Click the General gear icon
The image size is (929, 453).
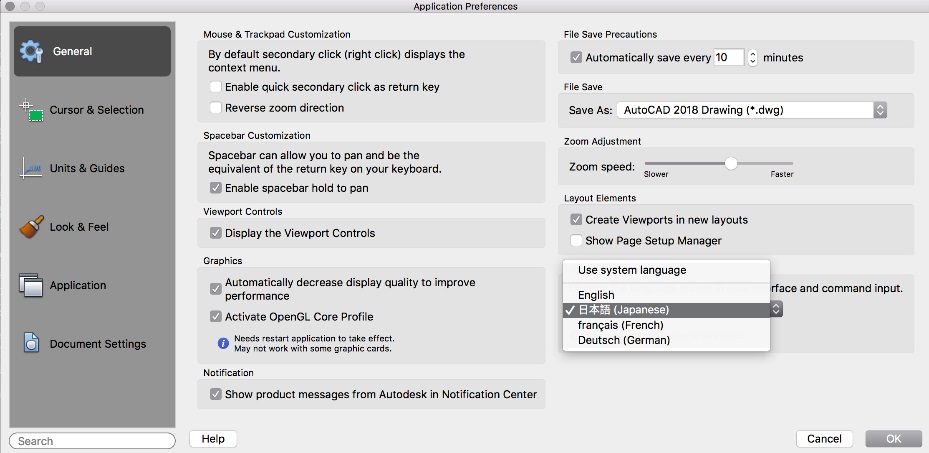[32, 51]
